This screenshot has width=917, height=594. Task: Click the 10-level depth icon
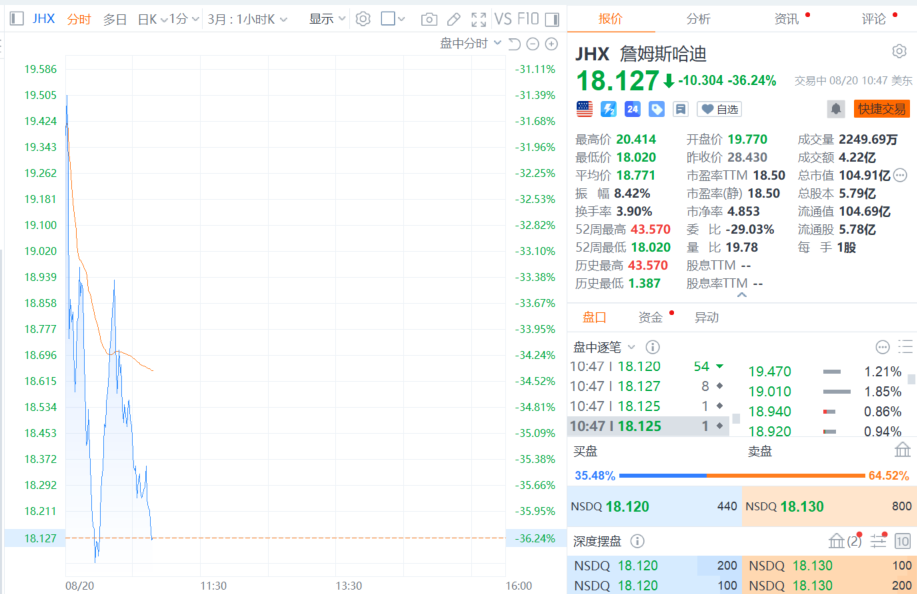coord(902,541)
